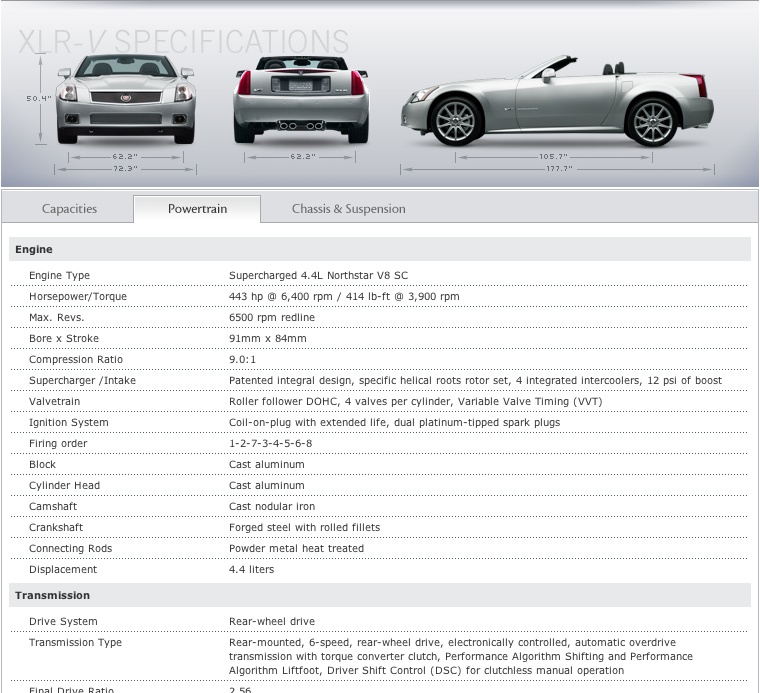Click the front view car image
This screenshot has height=693, width=760.
click(126, 99)
